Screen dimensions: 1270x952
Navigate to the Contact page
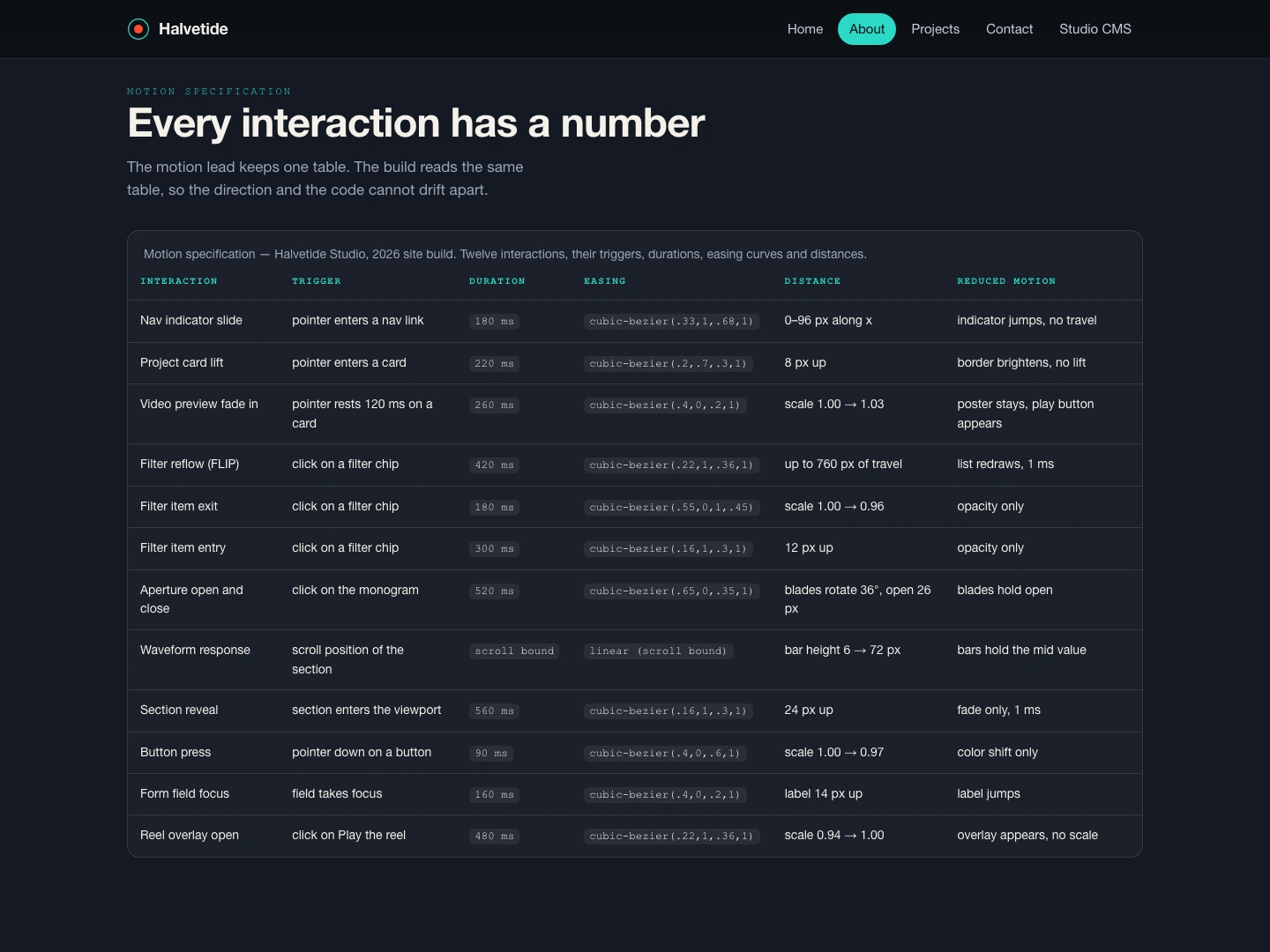[1009, 29]
